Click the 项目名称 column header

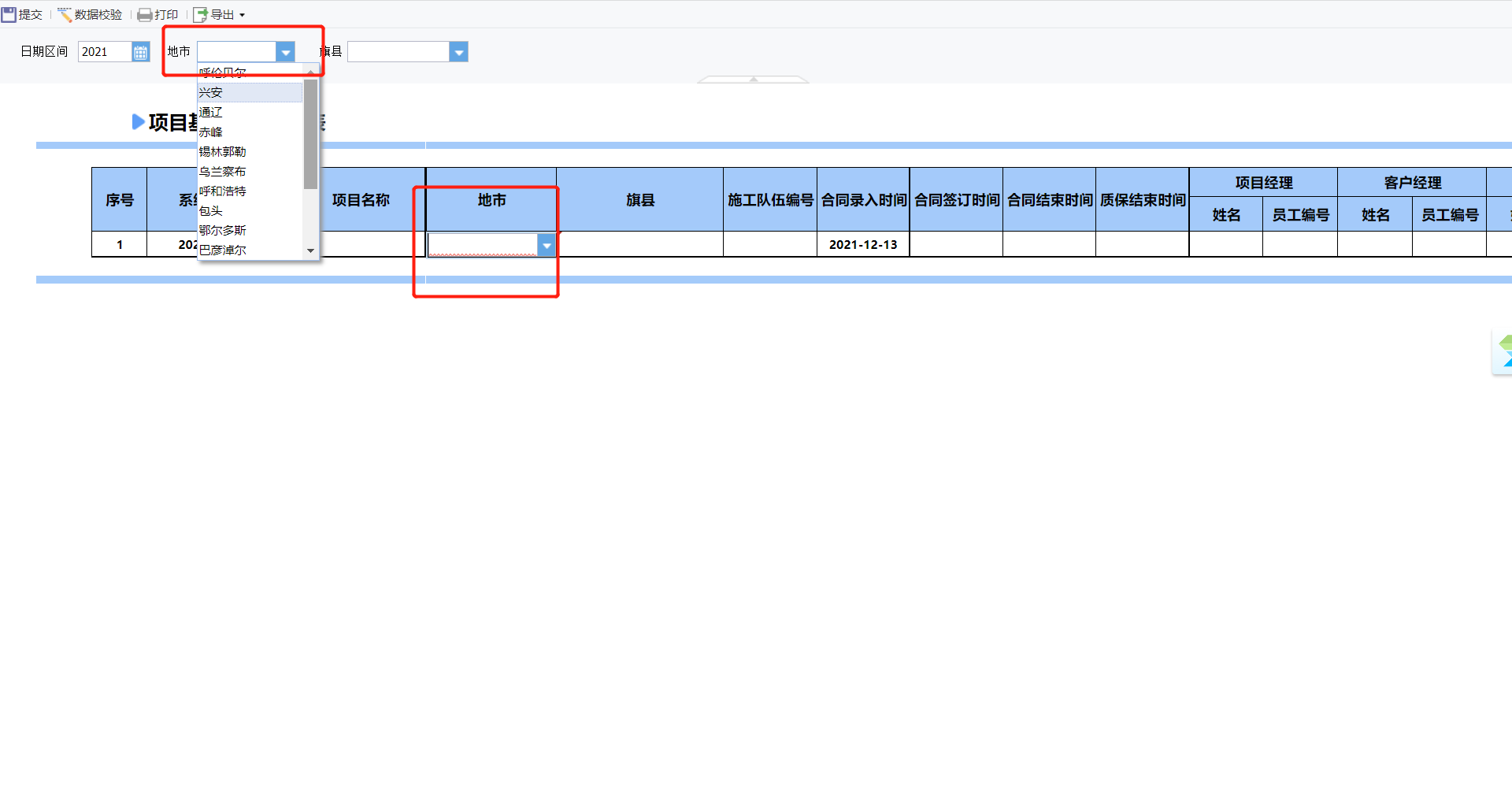click(x=361, y=200)
